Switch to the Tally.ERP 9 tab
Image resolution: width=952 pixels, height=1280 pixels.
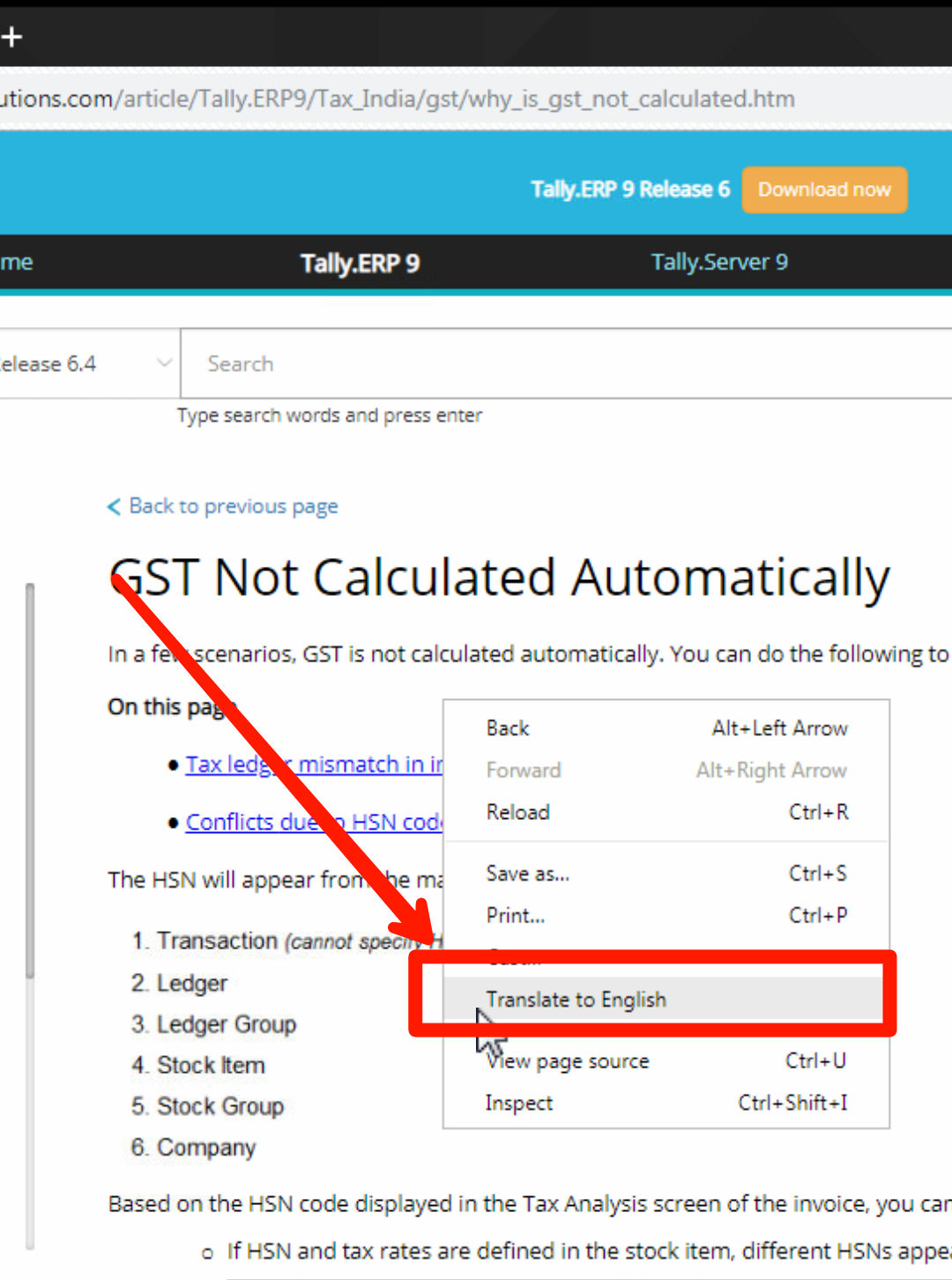click(360, 263)
